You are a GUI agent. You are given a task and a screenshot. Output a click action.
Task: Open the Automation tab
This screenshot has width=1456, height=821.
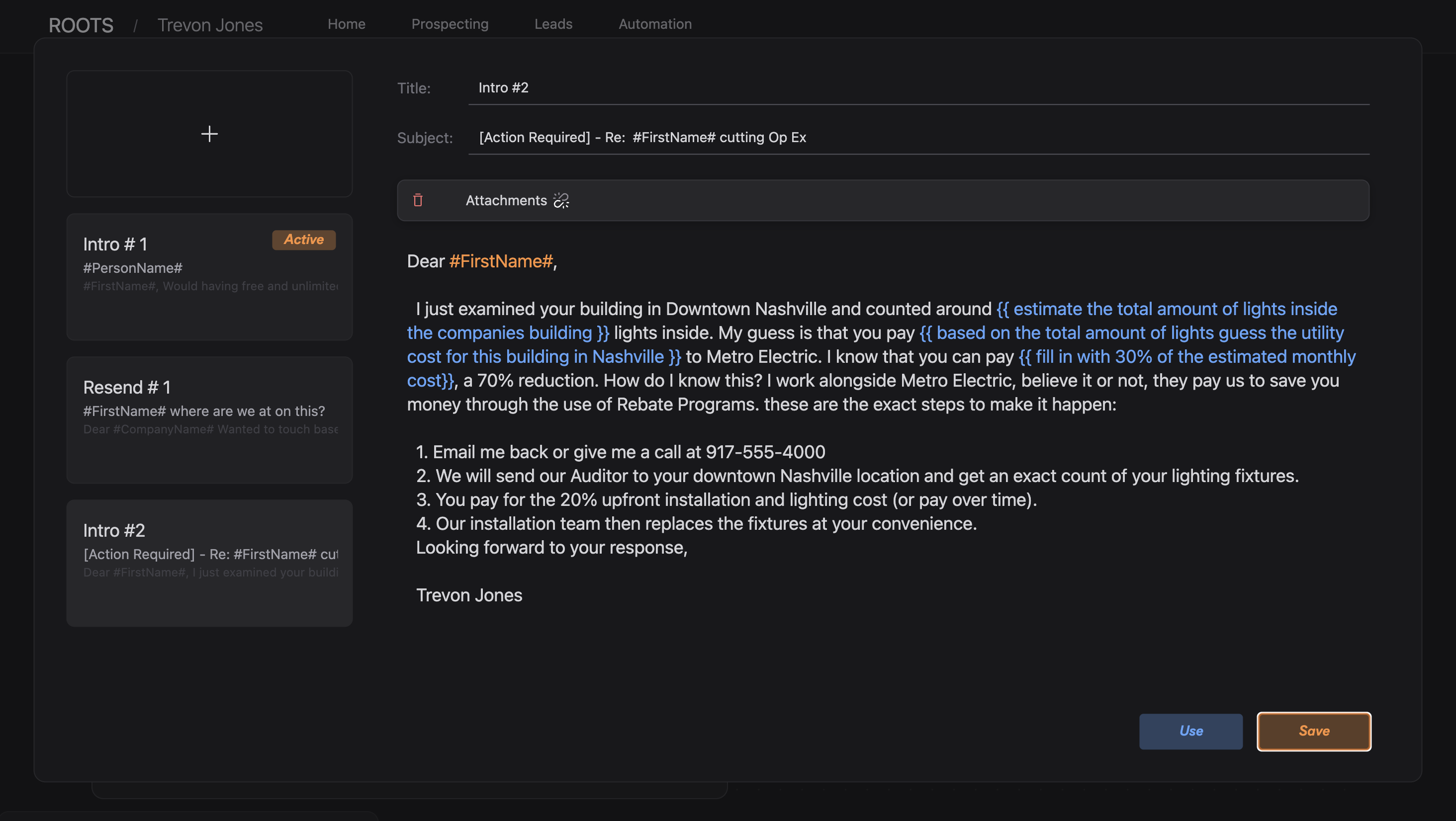654,24
